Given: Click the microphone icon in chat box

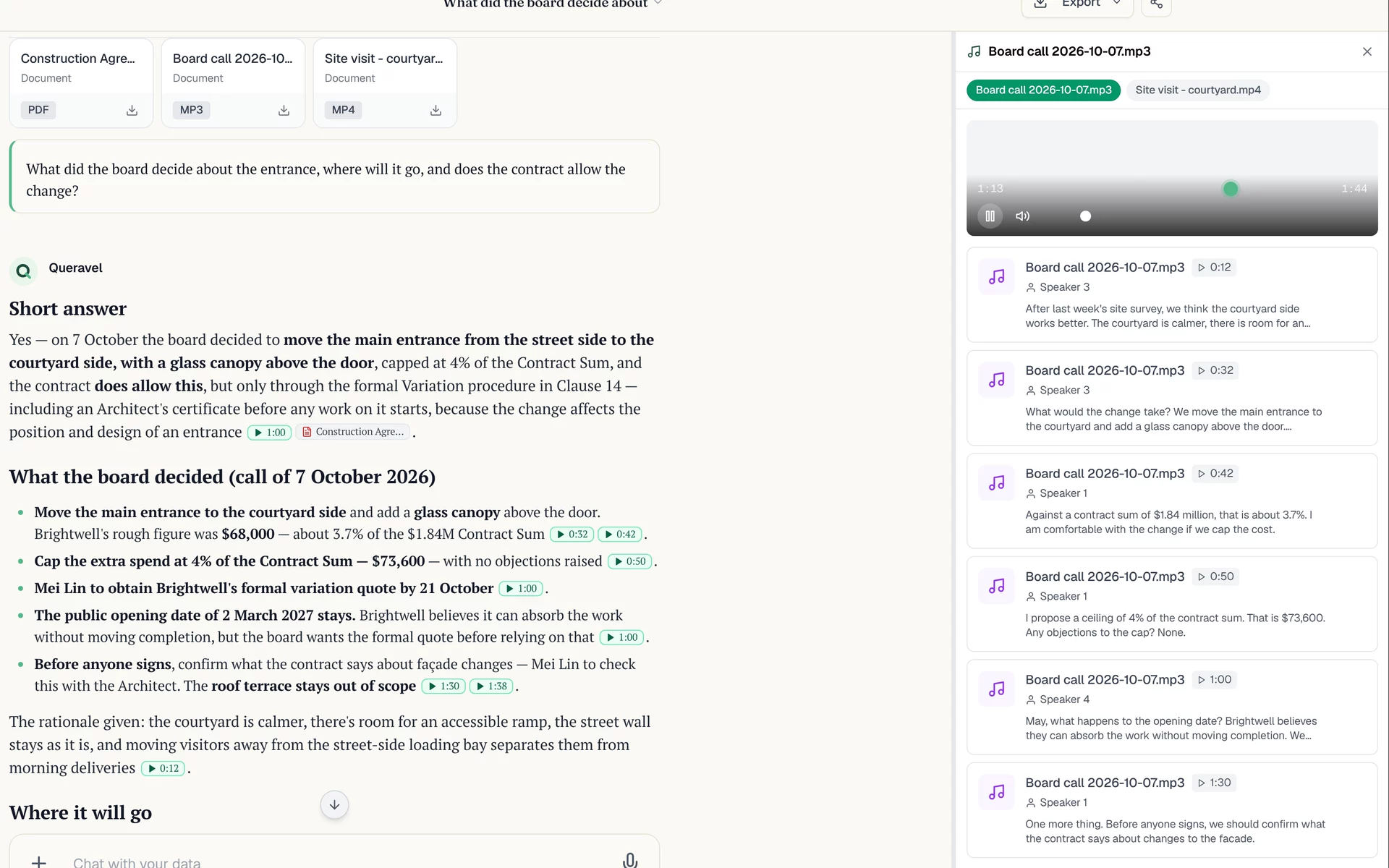Looking at the screenshot, I should [630, 860].
